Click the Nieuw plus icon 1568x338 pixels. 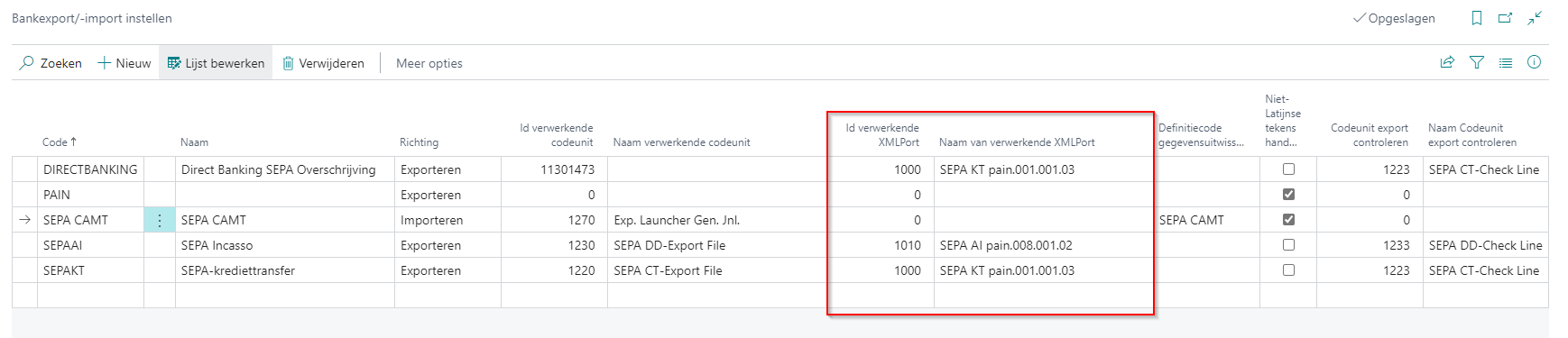(105, 63)
